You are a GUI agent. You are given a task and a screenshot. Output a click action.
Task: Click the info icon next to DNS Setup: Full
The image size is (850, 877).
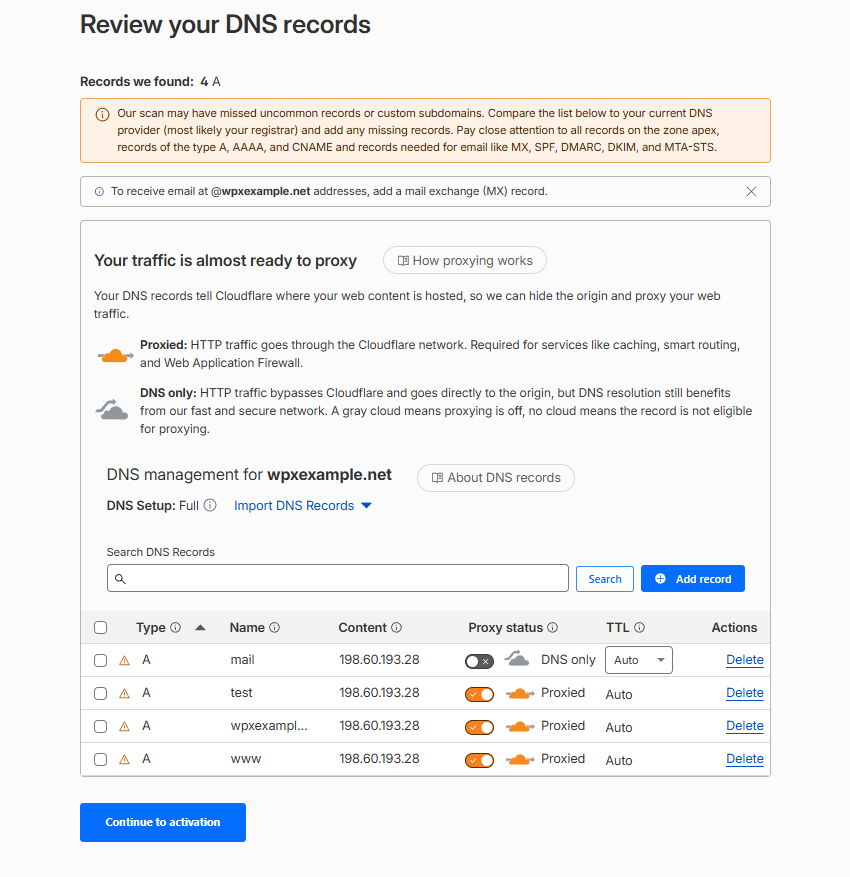tap(210, 505)
